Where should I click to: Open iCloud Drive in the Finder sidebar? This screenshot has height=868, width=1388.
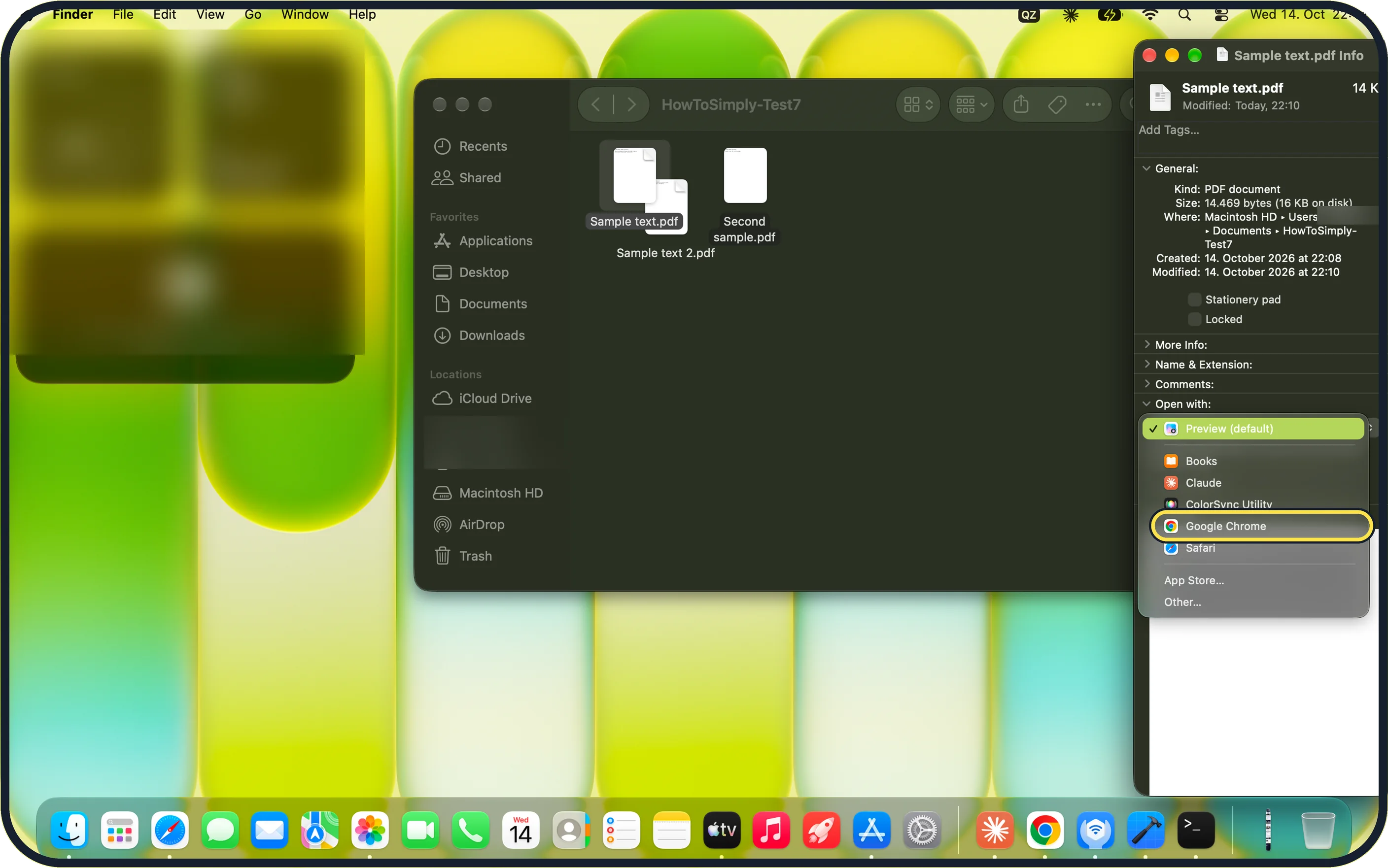(482, 399)
